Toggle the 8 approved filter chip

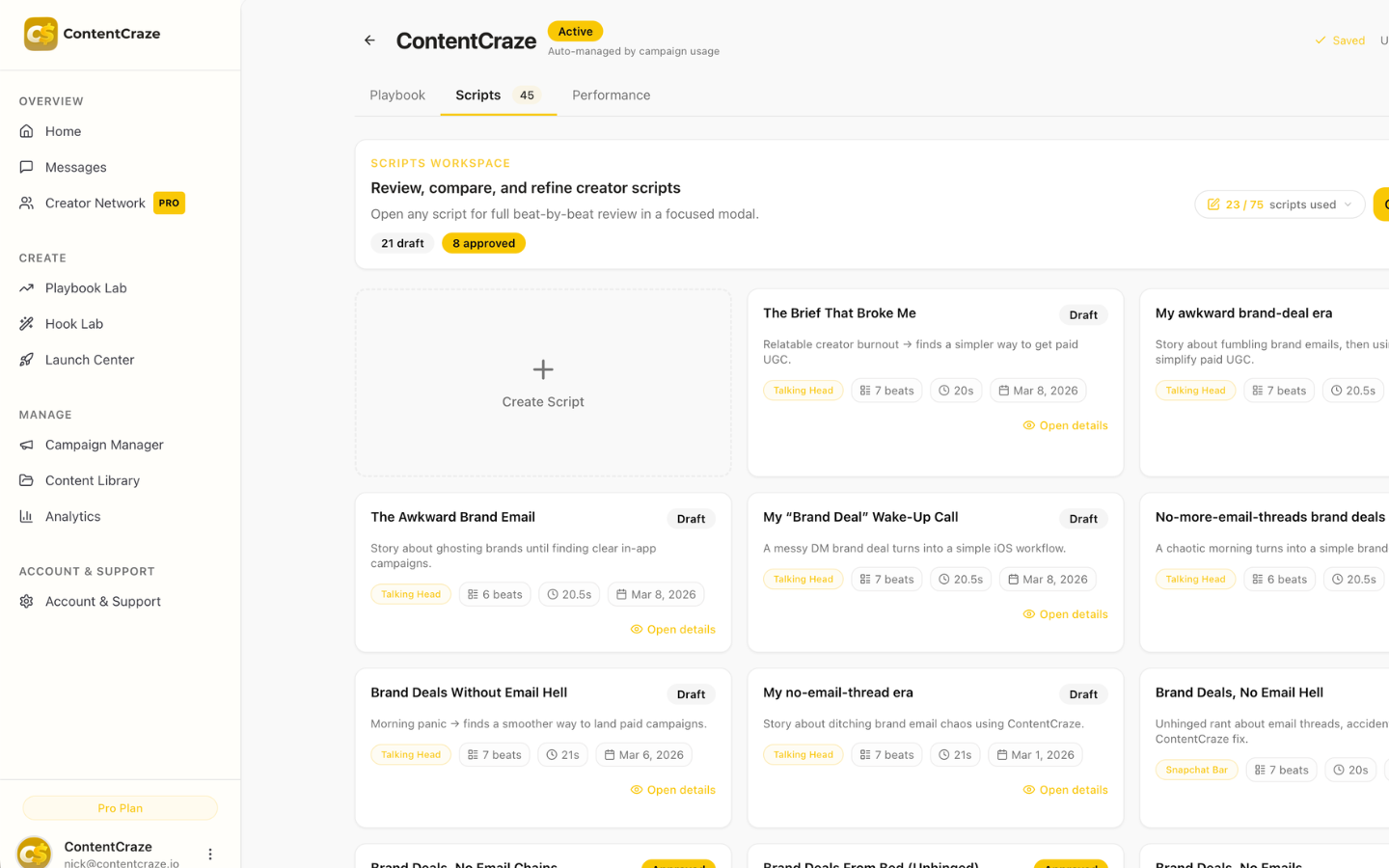[483, 243]
